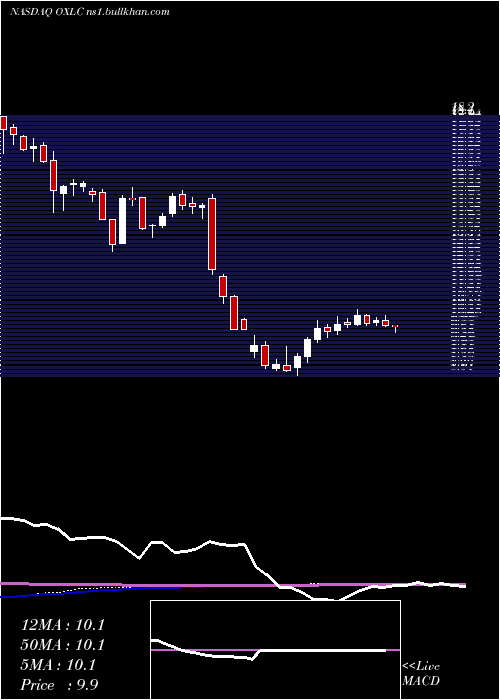Image resolution: width=500 pixels, height=700 pixels.
Task: Click the 50MA : 10.1 value
Action: click(62, 645)
